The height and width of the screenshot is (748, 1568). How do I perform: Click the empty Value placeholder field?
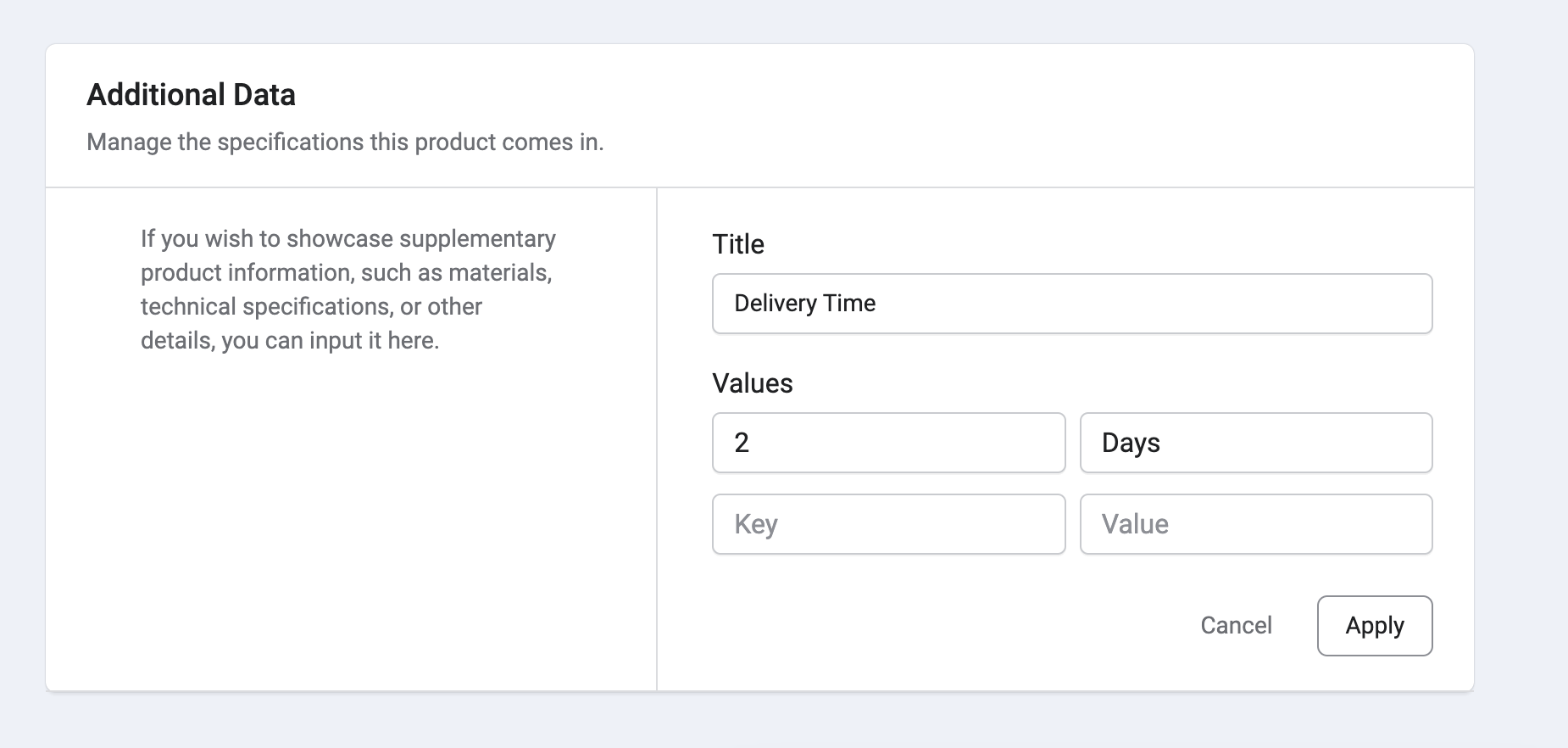[x=1255, y=524]
